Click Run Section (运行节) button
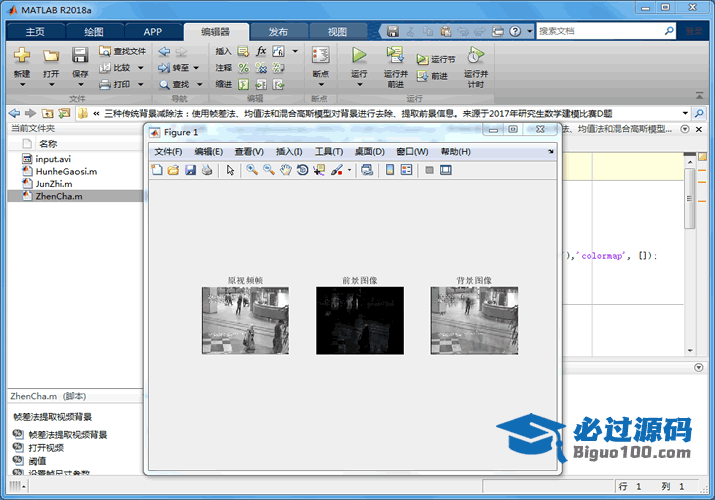Viewport: 715px width, 500px height. tap(435, 59)
